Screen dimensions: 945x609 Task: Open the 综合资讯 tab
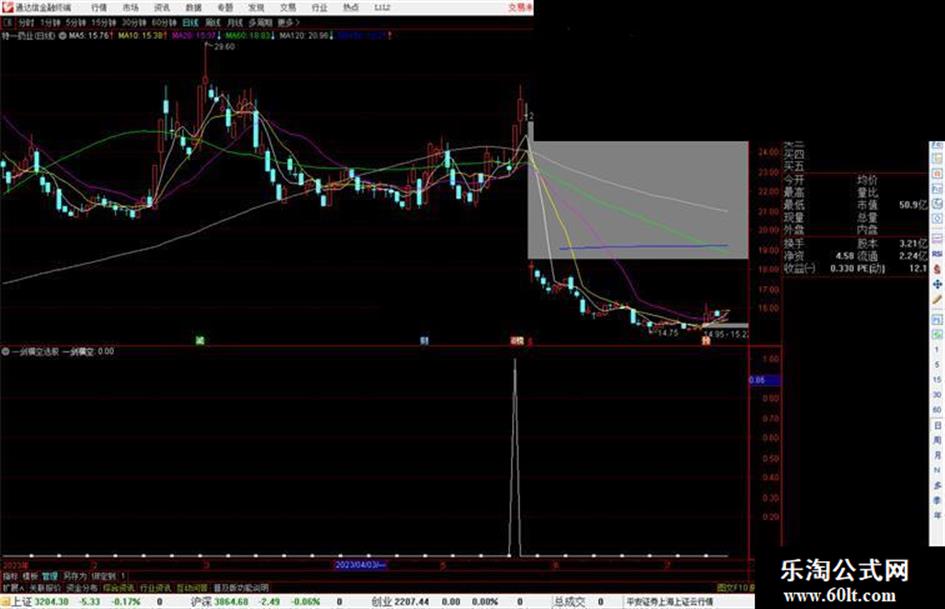coord(119,587)
